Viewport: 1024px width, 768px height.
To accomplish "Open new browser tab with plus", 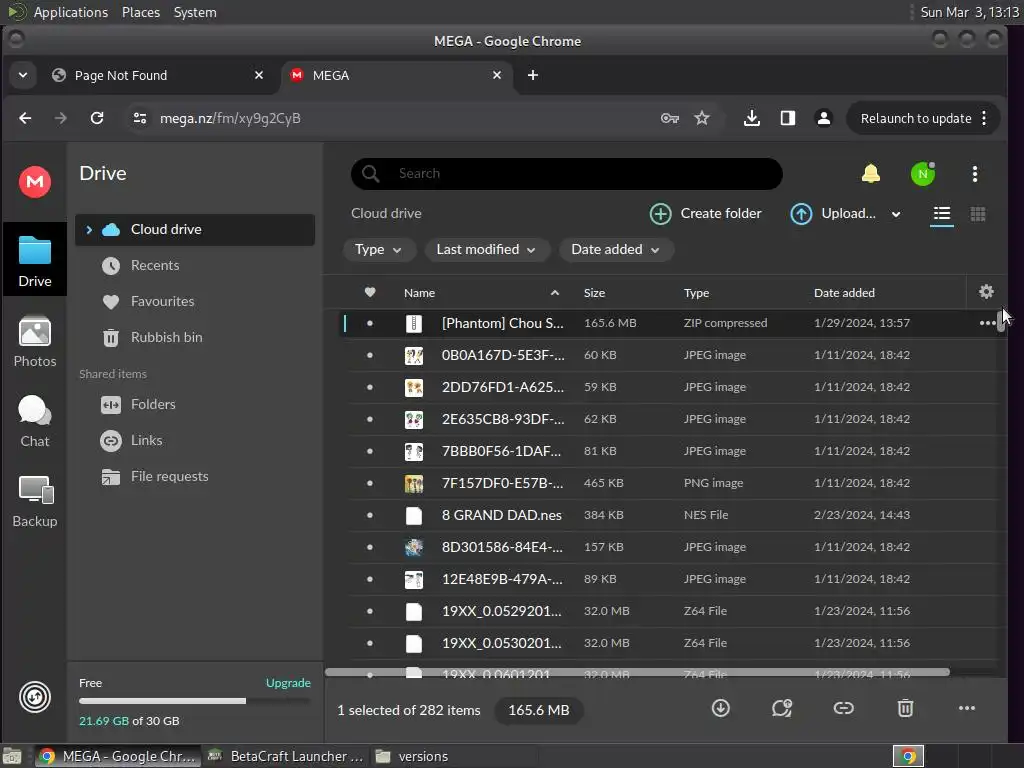I will (533, 75).
